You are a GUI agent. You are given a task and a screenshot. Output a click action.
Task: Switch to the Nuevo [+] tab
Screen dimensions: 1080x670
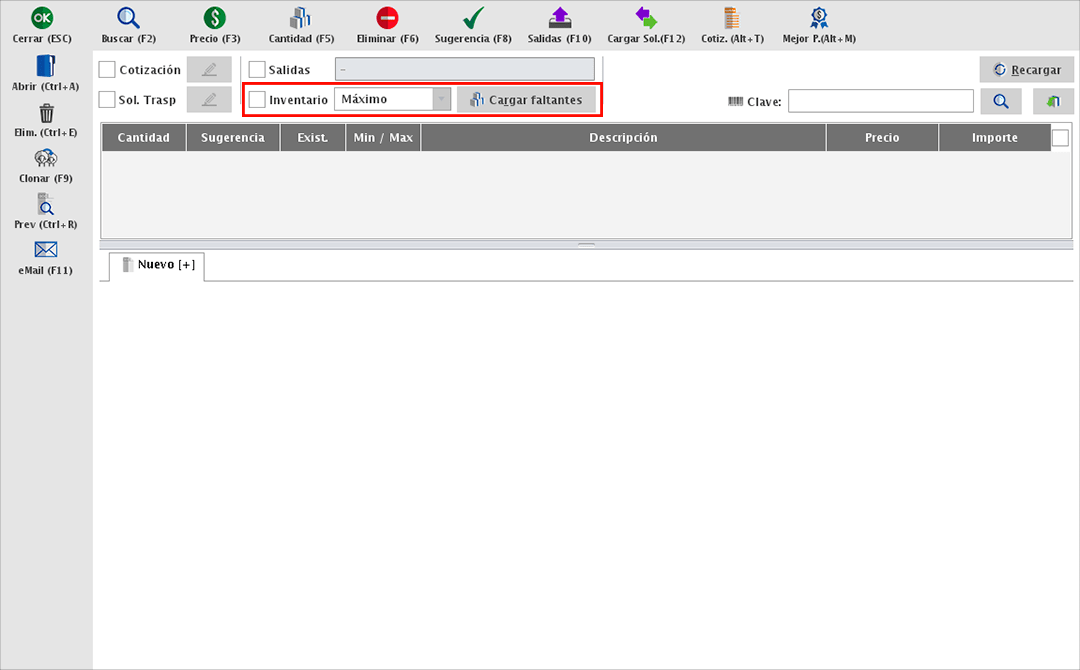pos(157,265)
